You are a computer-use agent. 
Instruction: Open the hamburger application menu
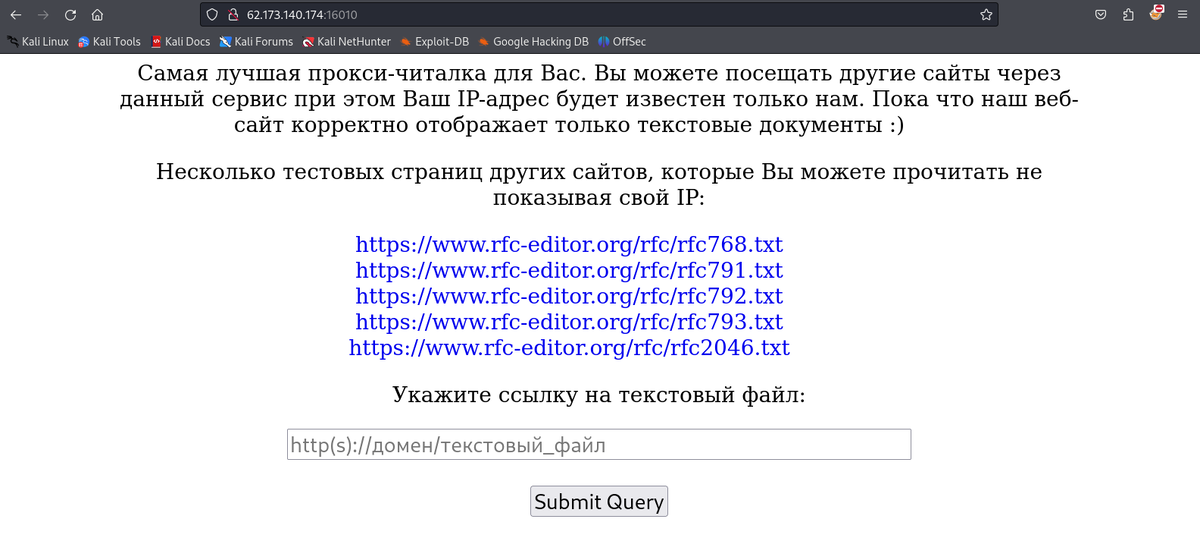coord(1183,15)
